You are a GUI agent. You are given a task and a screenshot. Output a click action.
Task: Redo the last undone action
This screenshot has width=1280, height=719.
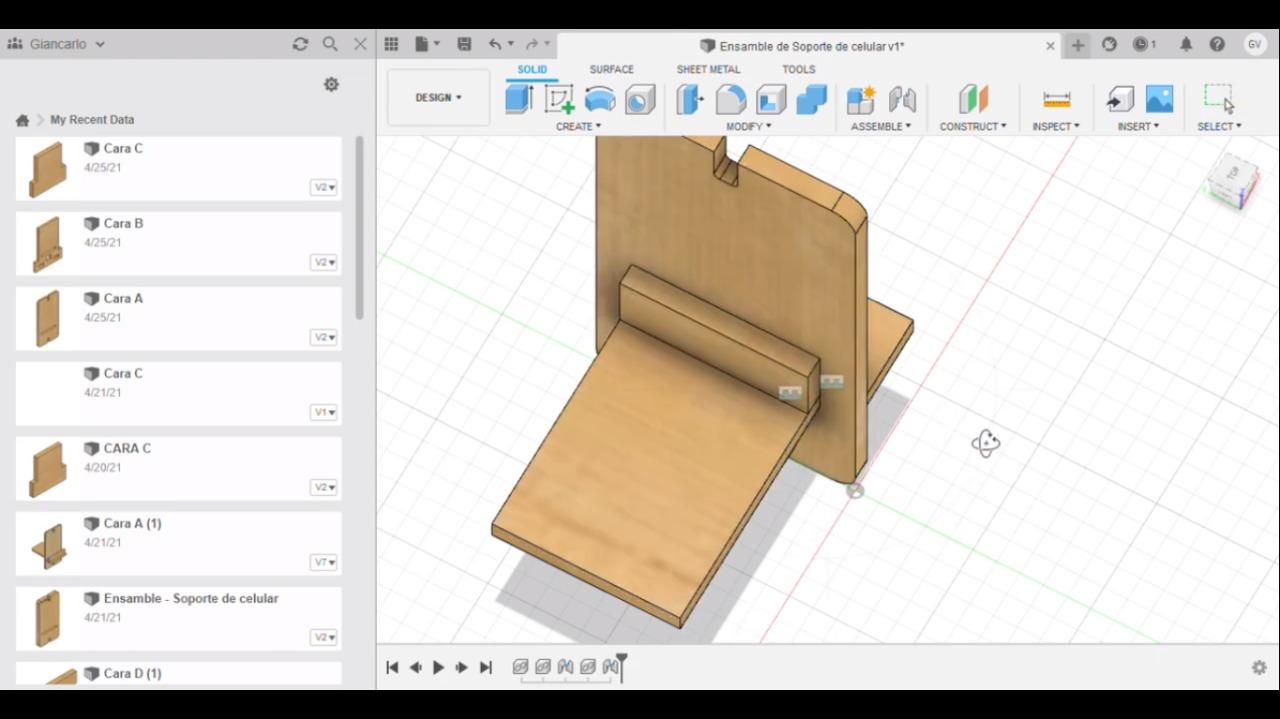(532, 44)
